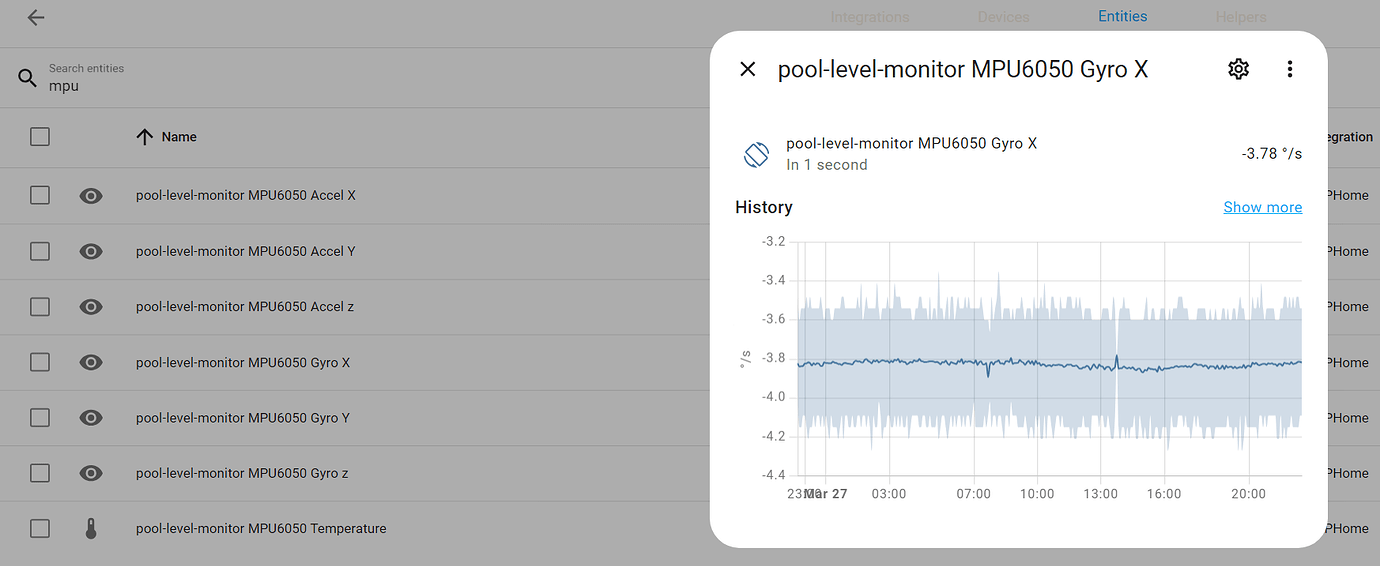Image resolution: width=1380 pixels, height=566 pixels.
Task: Click the Gyro X rotation sensor icon
Action: pyautogui.click(x=755, y=154)
